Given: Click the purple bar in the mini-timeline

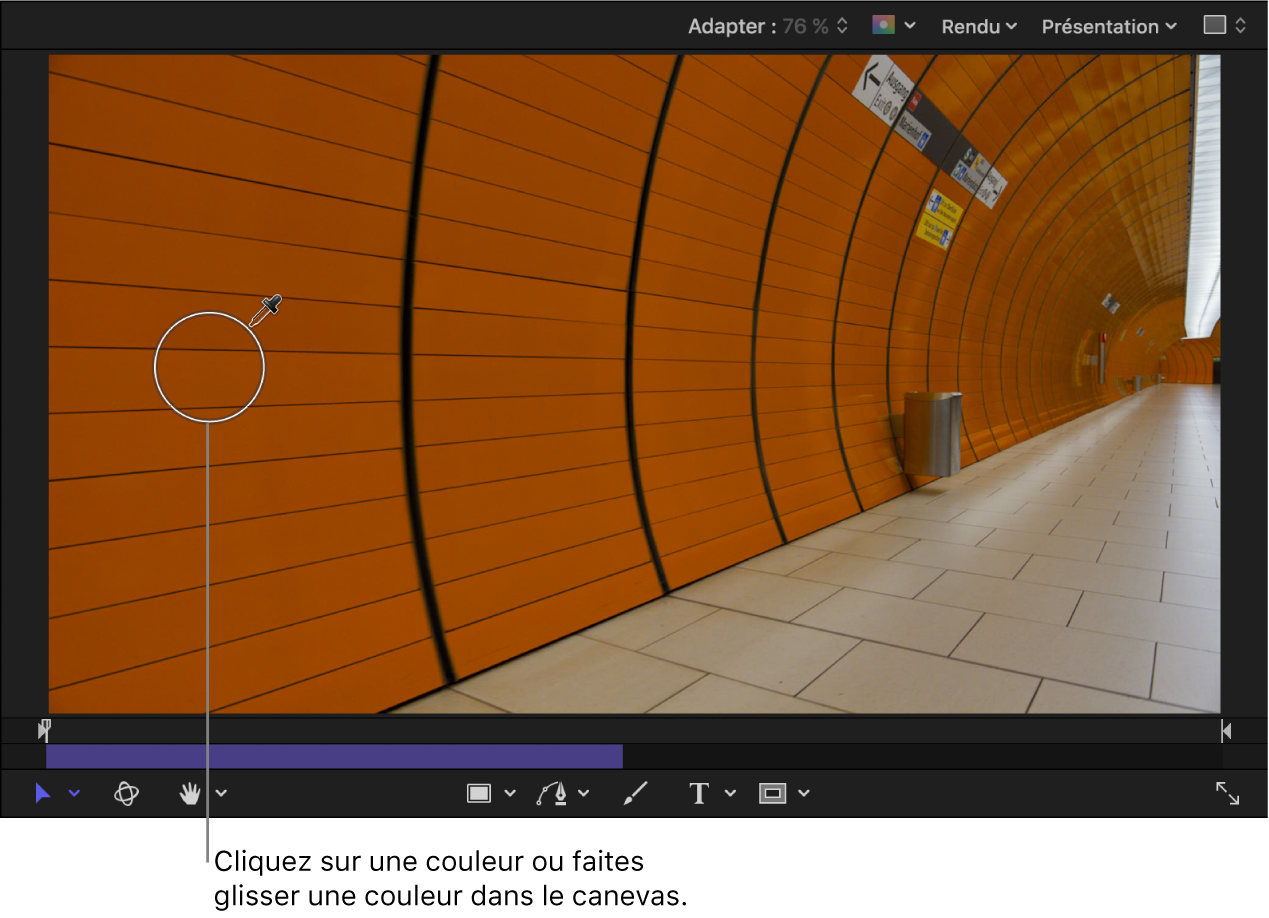Looking at the screenshot, I should point(334,756).
